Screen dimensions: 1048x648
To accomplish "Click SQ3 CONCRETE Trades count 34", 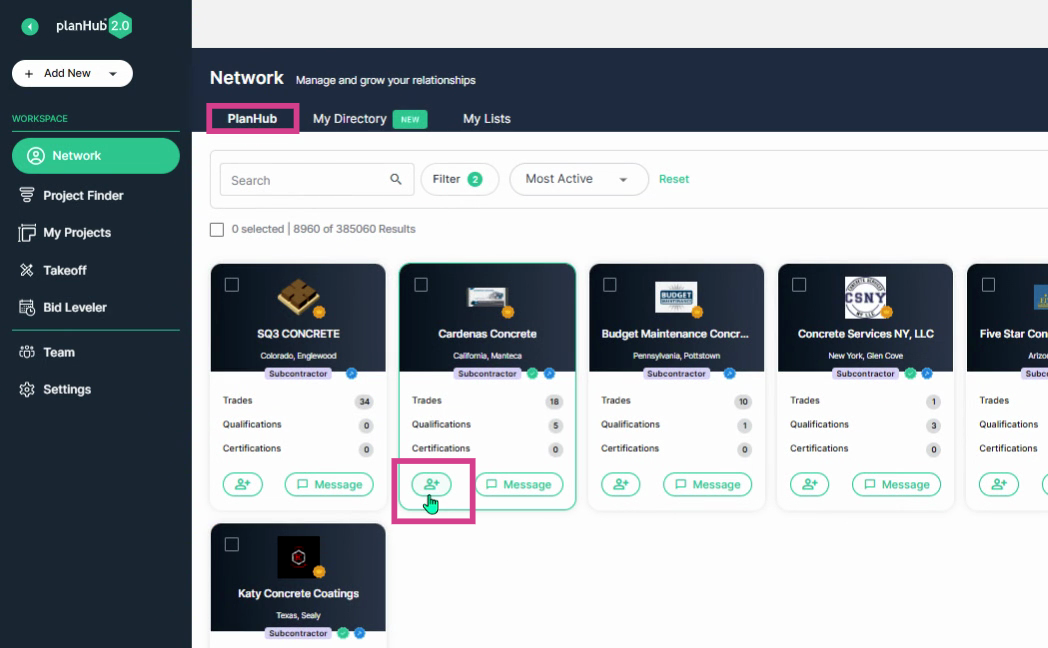I will pos(364,401).
